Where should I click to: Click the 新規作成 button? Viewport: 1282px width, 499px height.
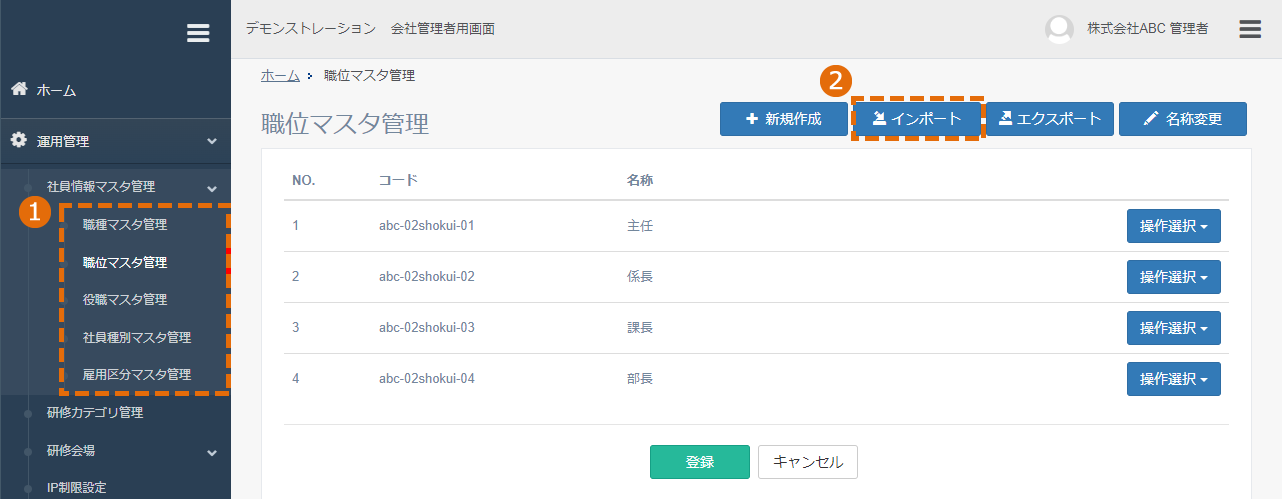pyautogui.click(x=784, y=119)
